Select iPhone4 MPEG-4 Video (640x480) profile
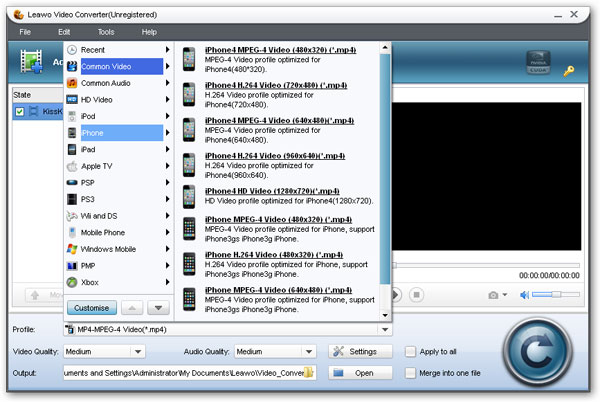The image size is (600, 402). [279, 120]
